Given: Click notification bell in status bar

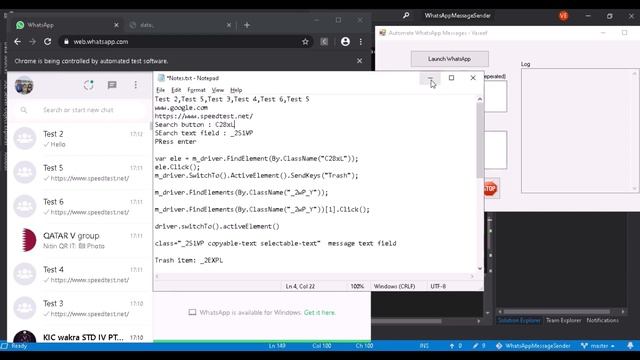Looking at the screenshot, I should [x=630, y=346].
